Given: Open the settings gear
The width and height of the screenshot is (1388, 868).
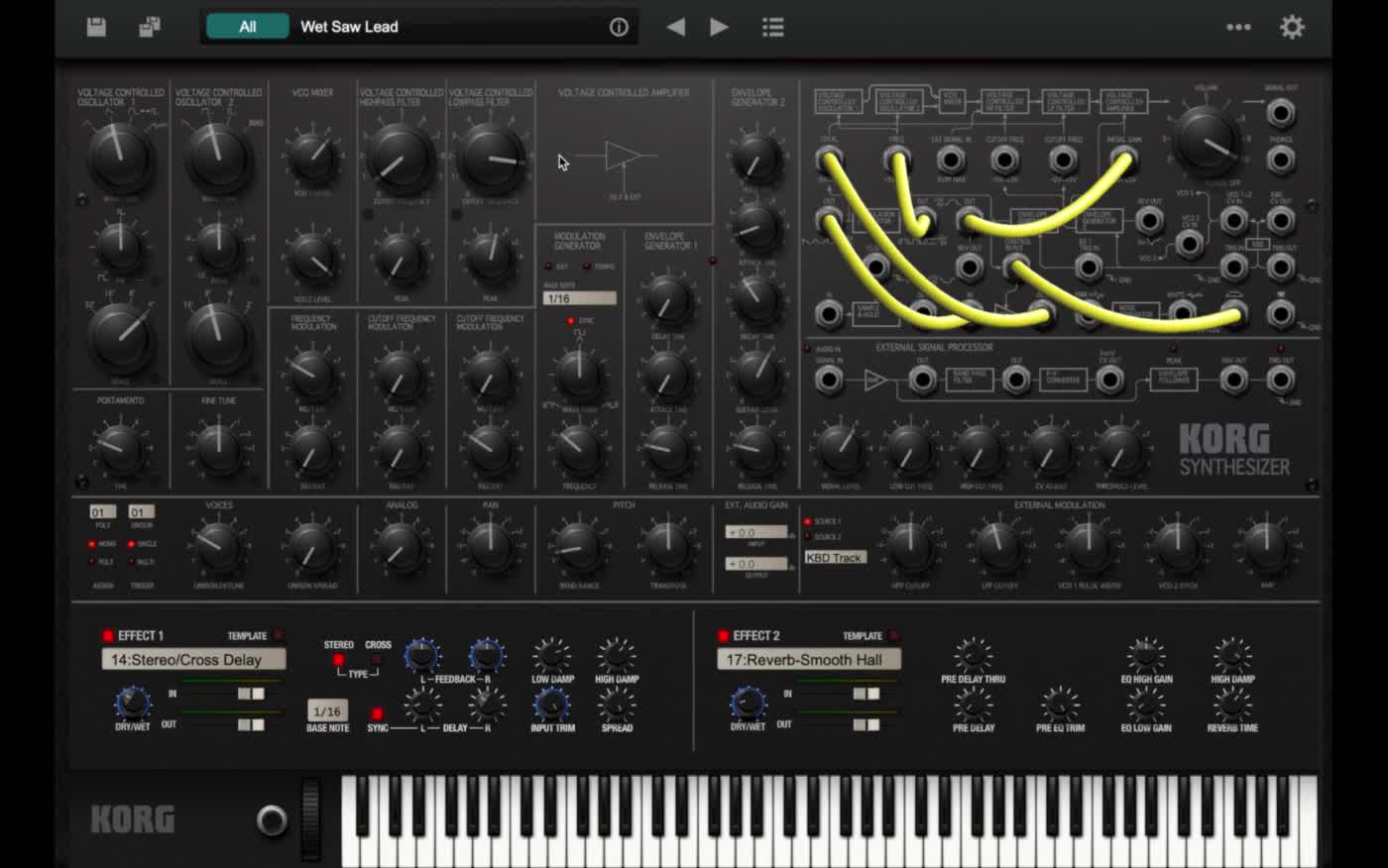Looking at the screenshot, I should tap(1292, 27).
